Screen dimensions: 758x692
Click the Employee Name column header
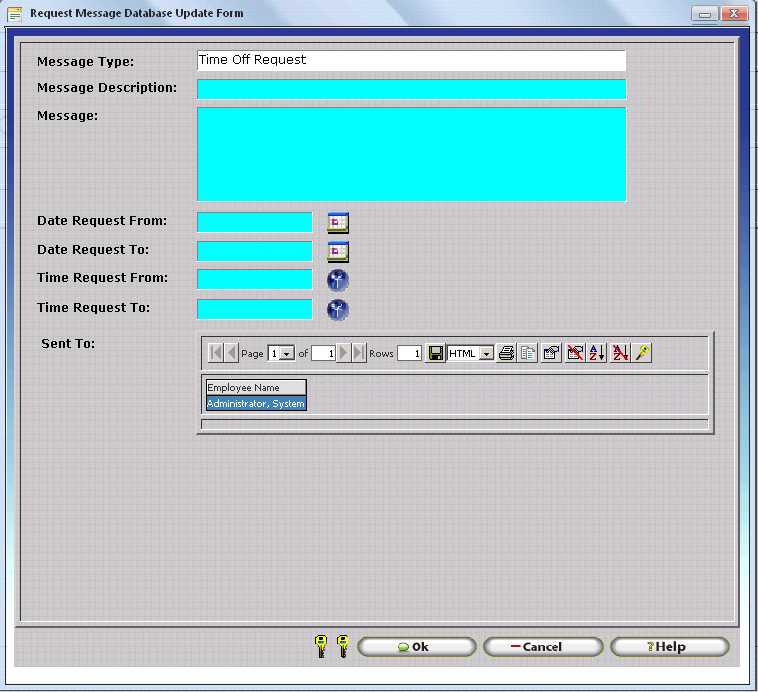click(x=256, y=388)
